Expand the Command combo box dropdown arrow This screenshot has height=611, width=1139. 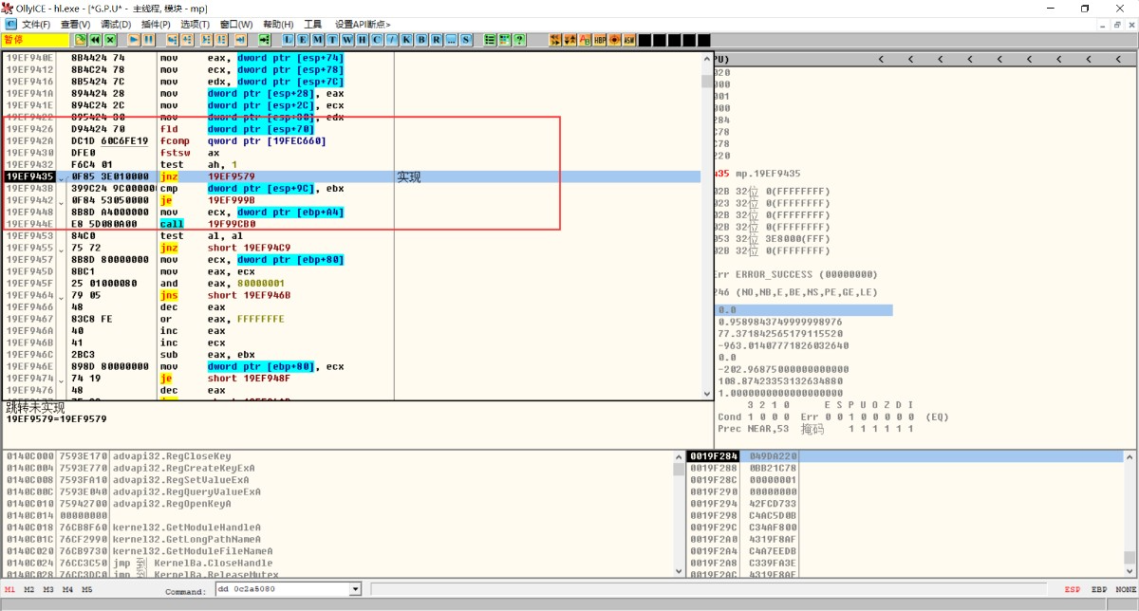pos(355,589)
